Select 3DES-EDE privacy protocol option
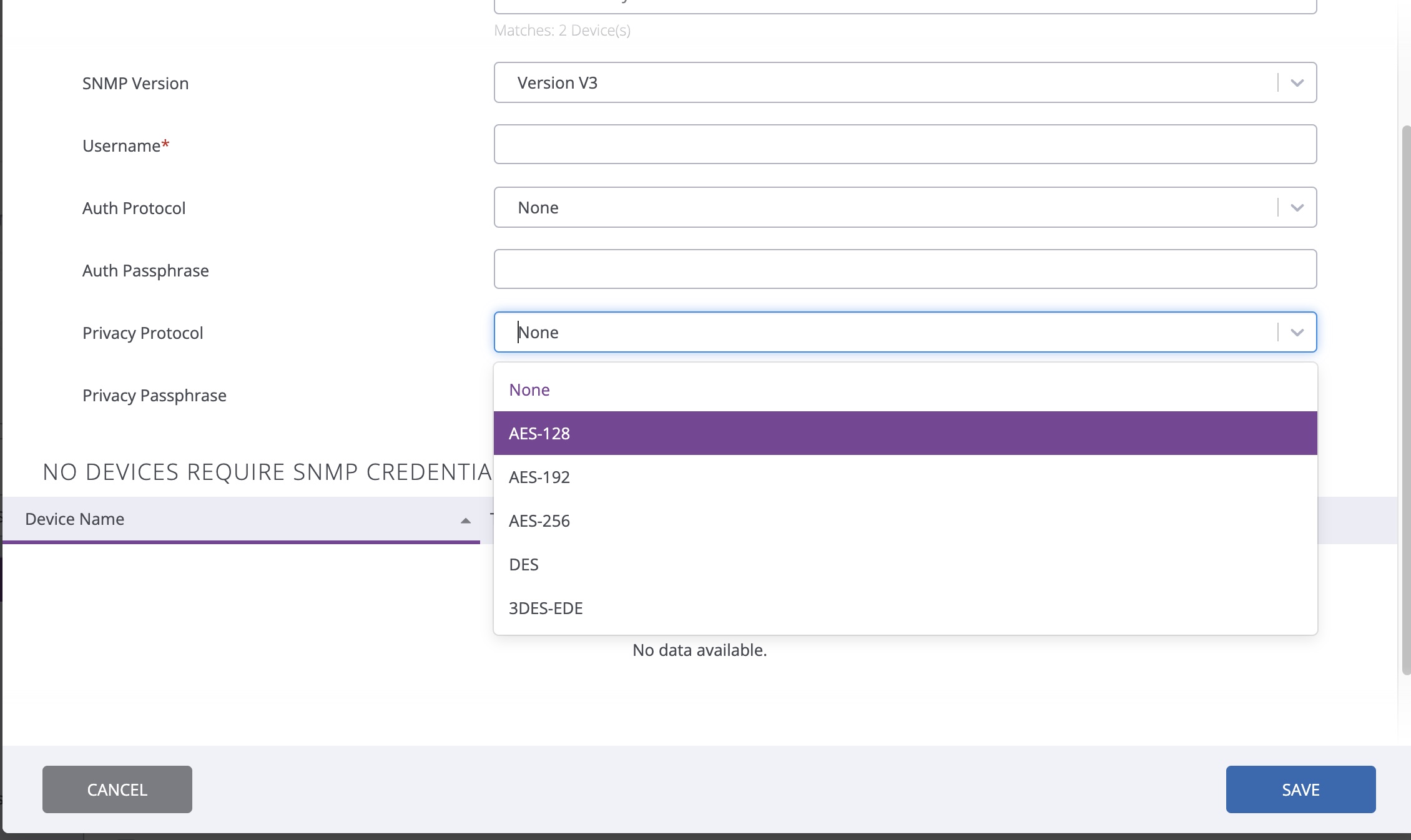 pyautogui.click(x=546, y=608)
